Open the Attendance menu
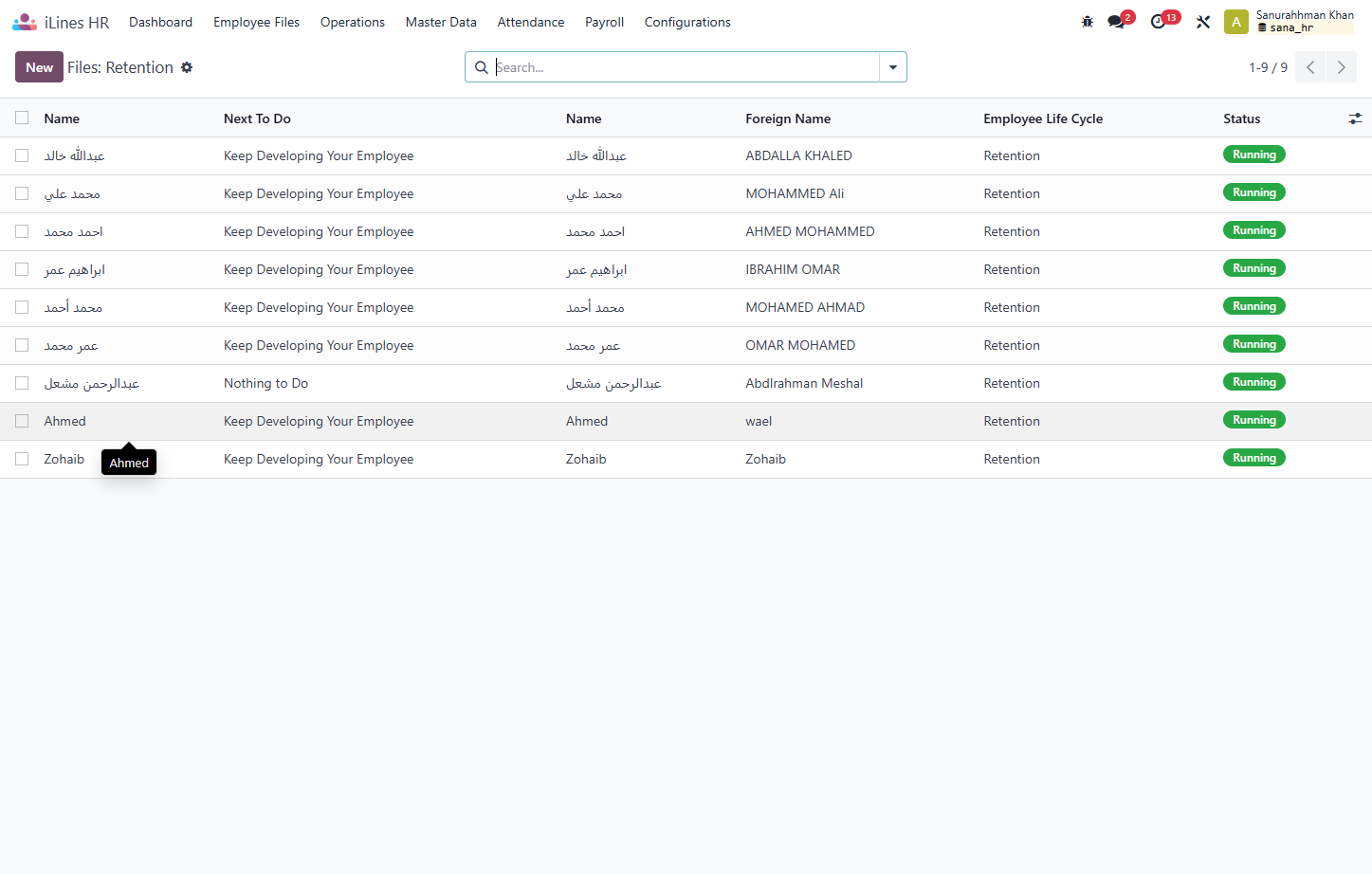The image size is (1372, 874). pyautogui.click(x=531, y=22)
